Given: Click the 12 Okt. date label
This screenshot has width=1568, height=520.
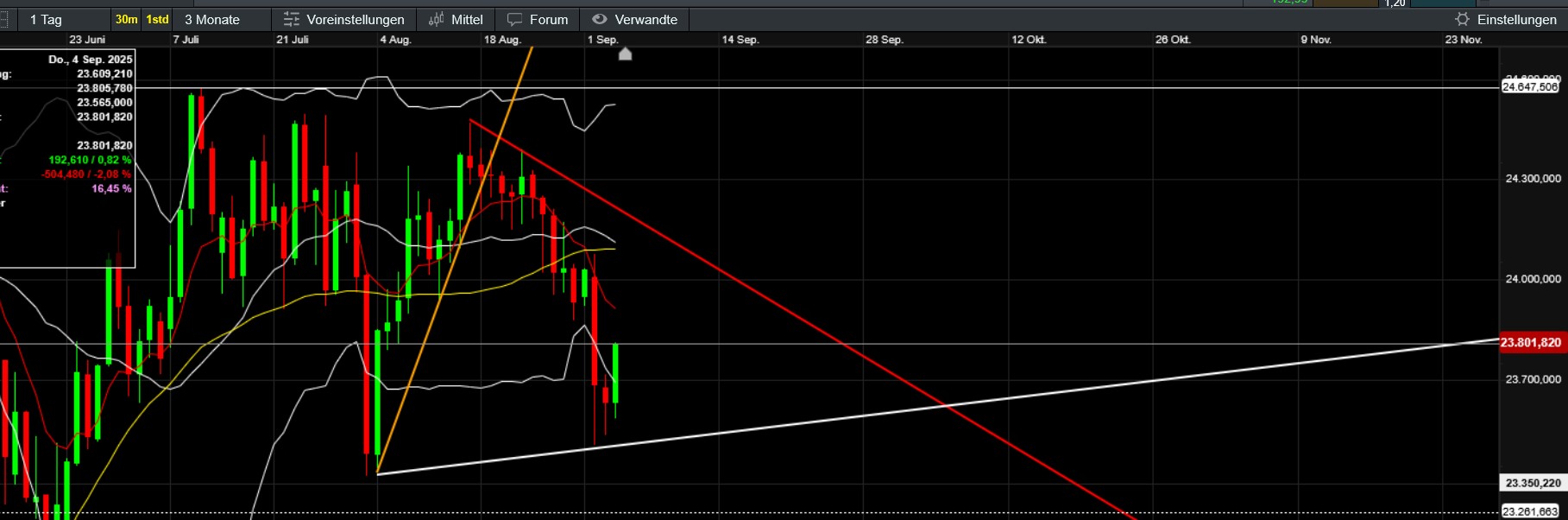Looking at the screenshot, I should 1029,40.
